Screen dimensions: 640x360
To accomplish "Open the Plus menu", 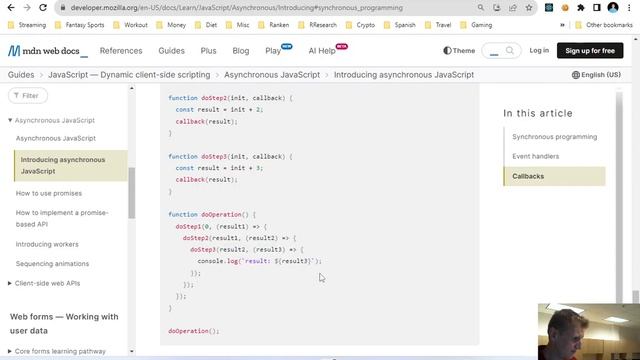I will [208, 51].
